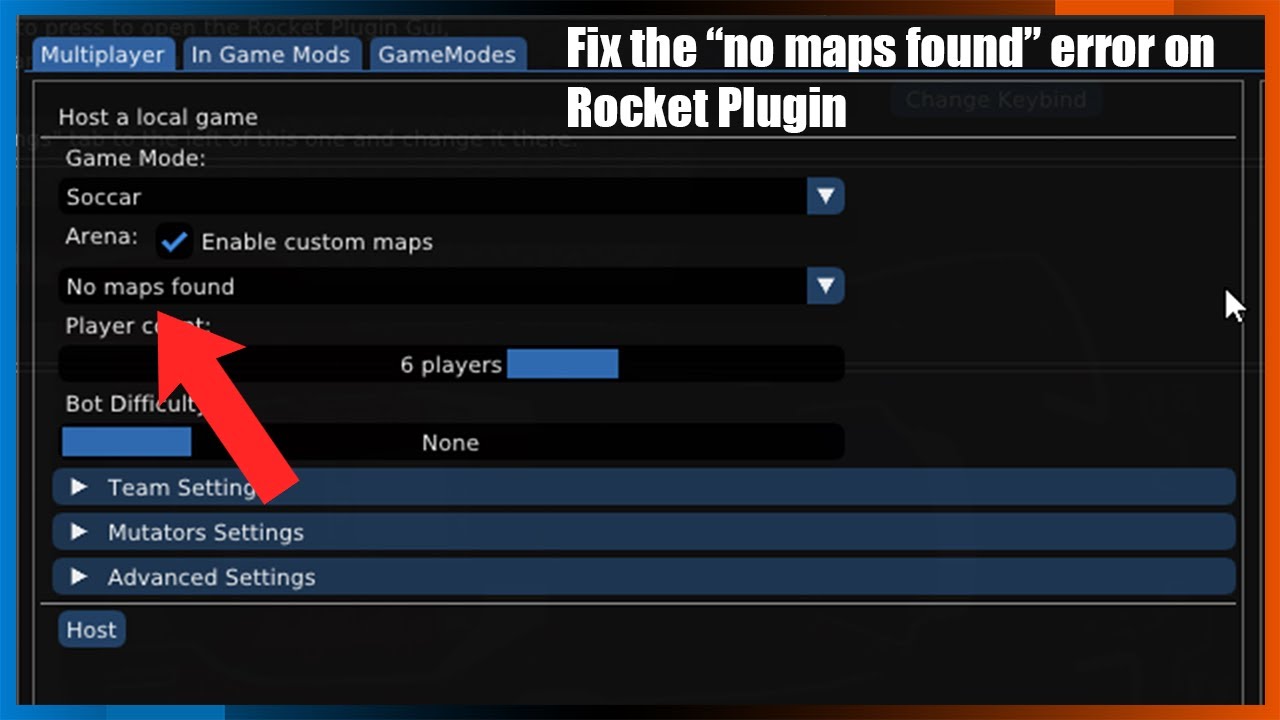Image resolution: width=1280 pixels, height=720 pixels.
Task: Click the Bot Difficulty slider handle
Action: pyautogui.click(x=127, y=442)
